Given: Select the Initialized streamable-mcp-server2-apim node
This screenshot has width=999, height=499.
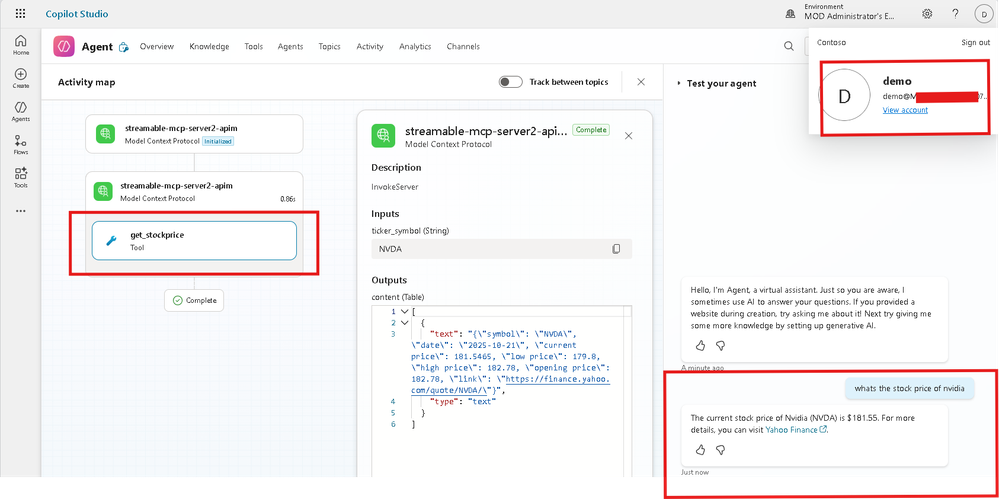Looking at the screenshot, I should 194,134.
